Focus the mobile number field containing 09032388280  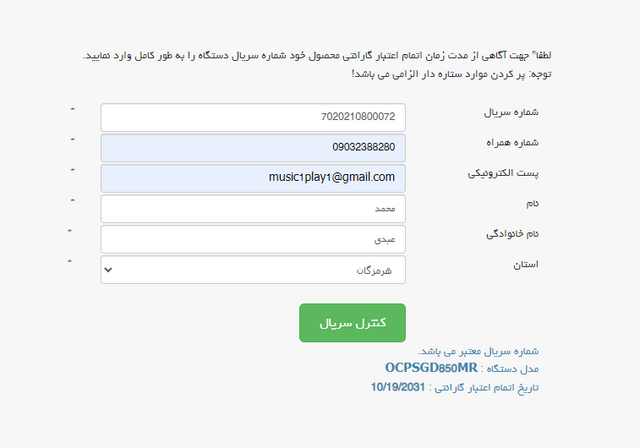[252, 147]
